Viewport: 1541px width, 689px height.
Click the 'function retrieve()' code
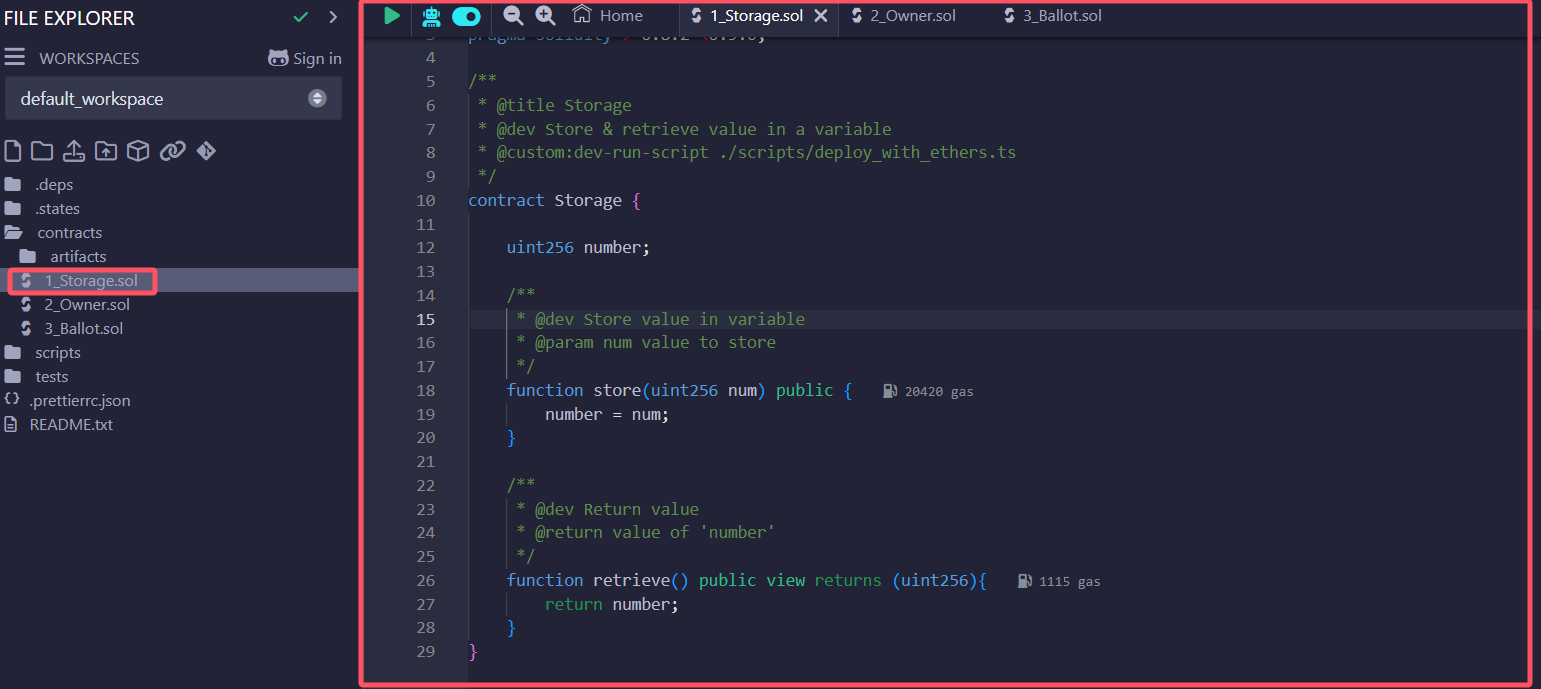(x=598, y=580)
